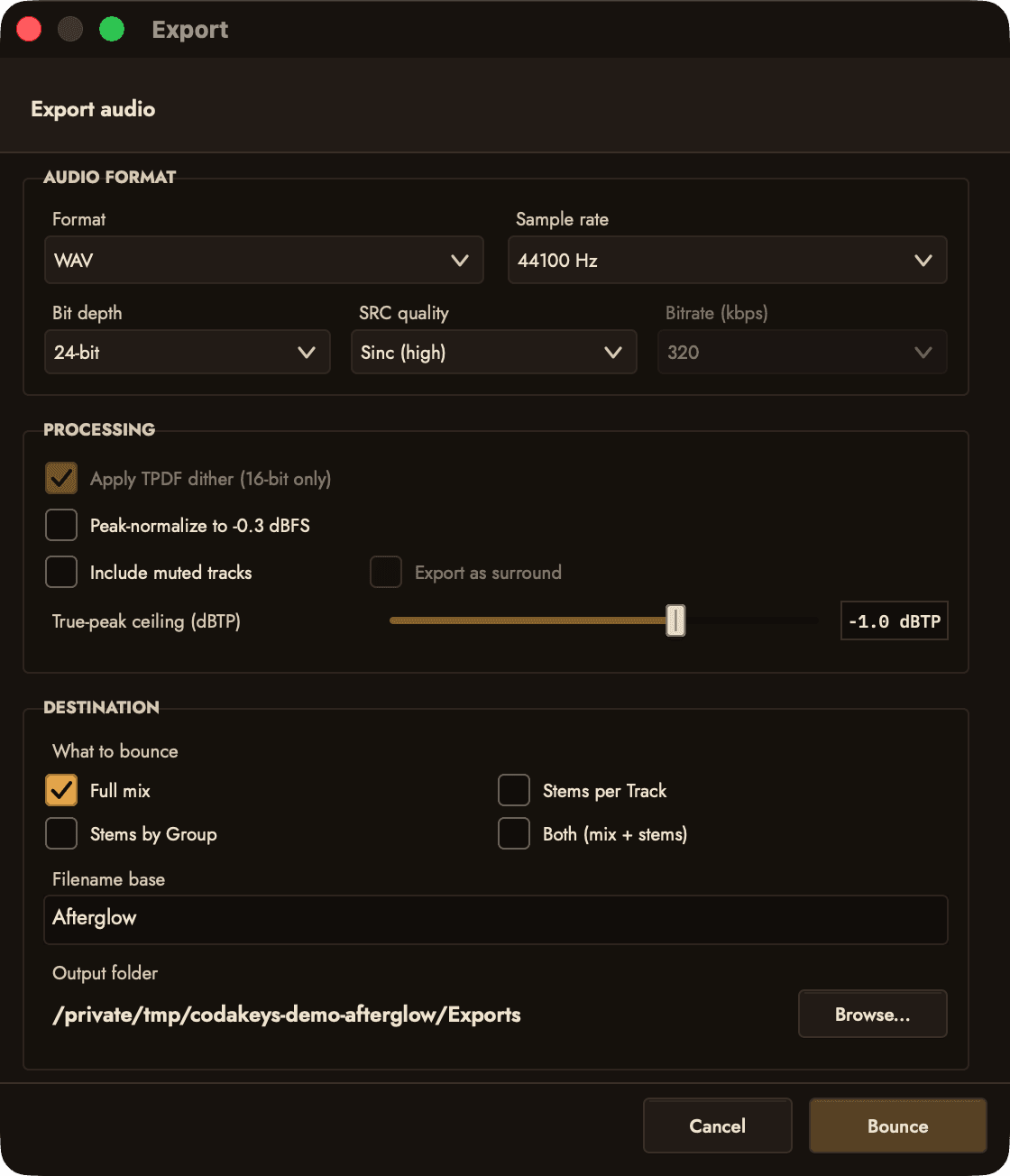Open the Format dropdown showing WAV
Screen dimensions: 1010x1176
(263, 260)
